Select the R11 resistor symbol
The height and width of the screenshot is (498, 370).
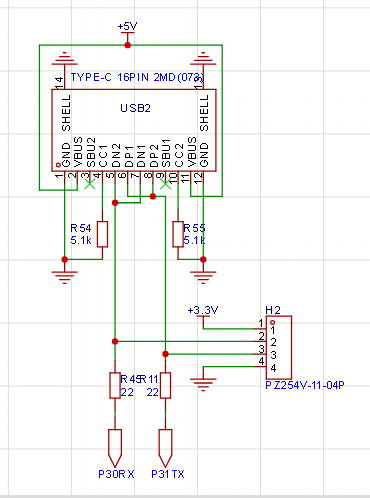165,385
